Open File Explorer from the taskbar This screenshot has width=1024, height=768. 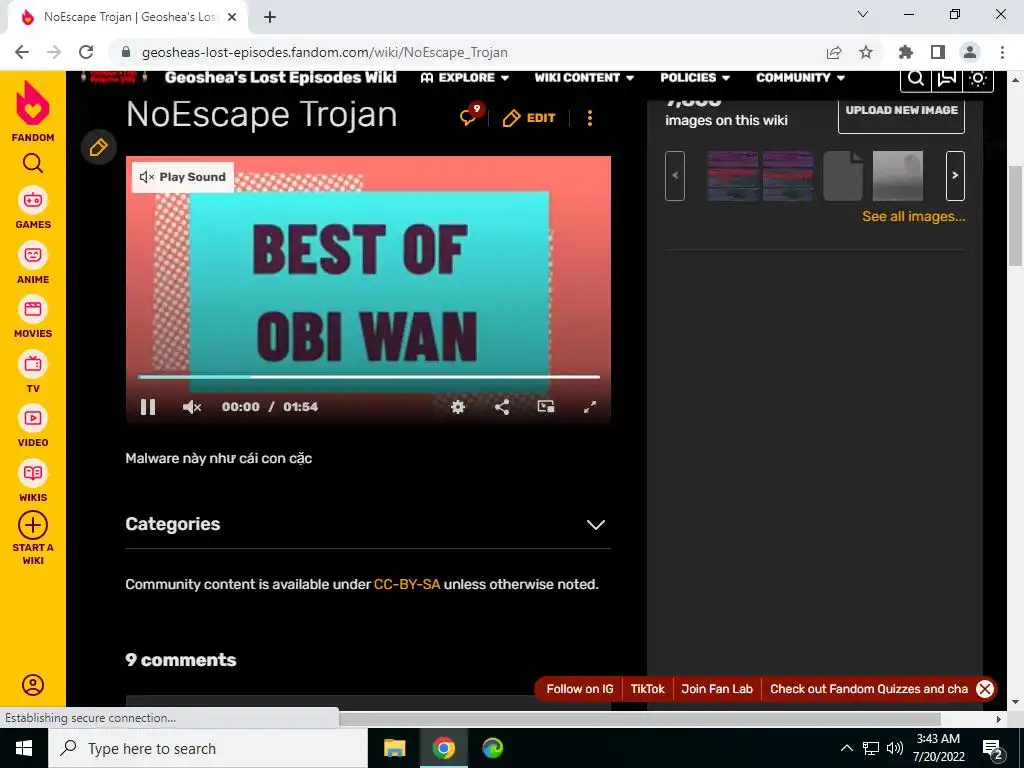coord(394,748)
